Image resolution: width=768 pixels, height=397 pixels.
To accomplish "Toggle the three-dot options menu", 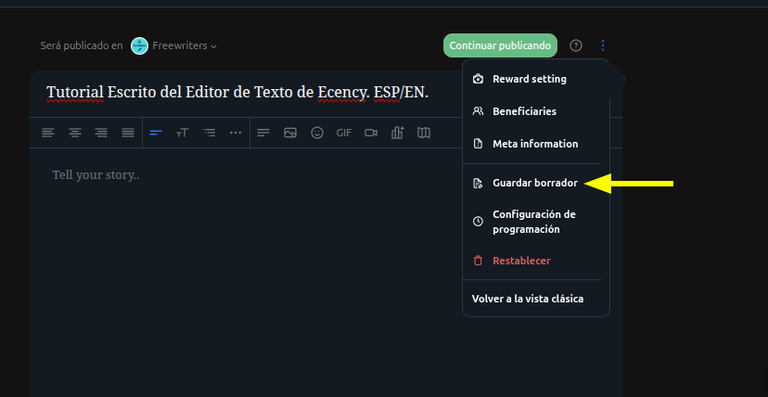I will [x=602, y=46].
